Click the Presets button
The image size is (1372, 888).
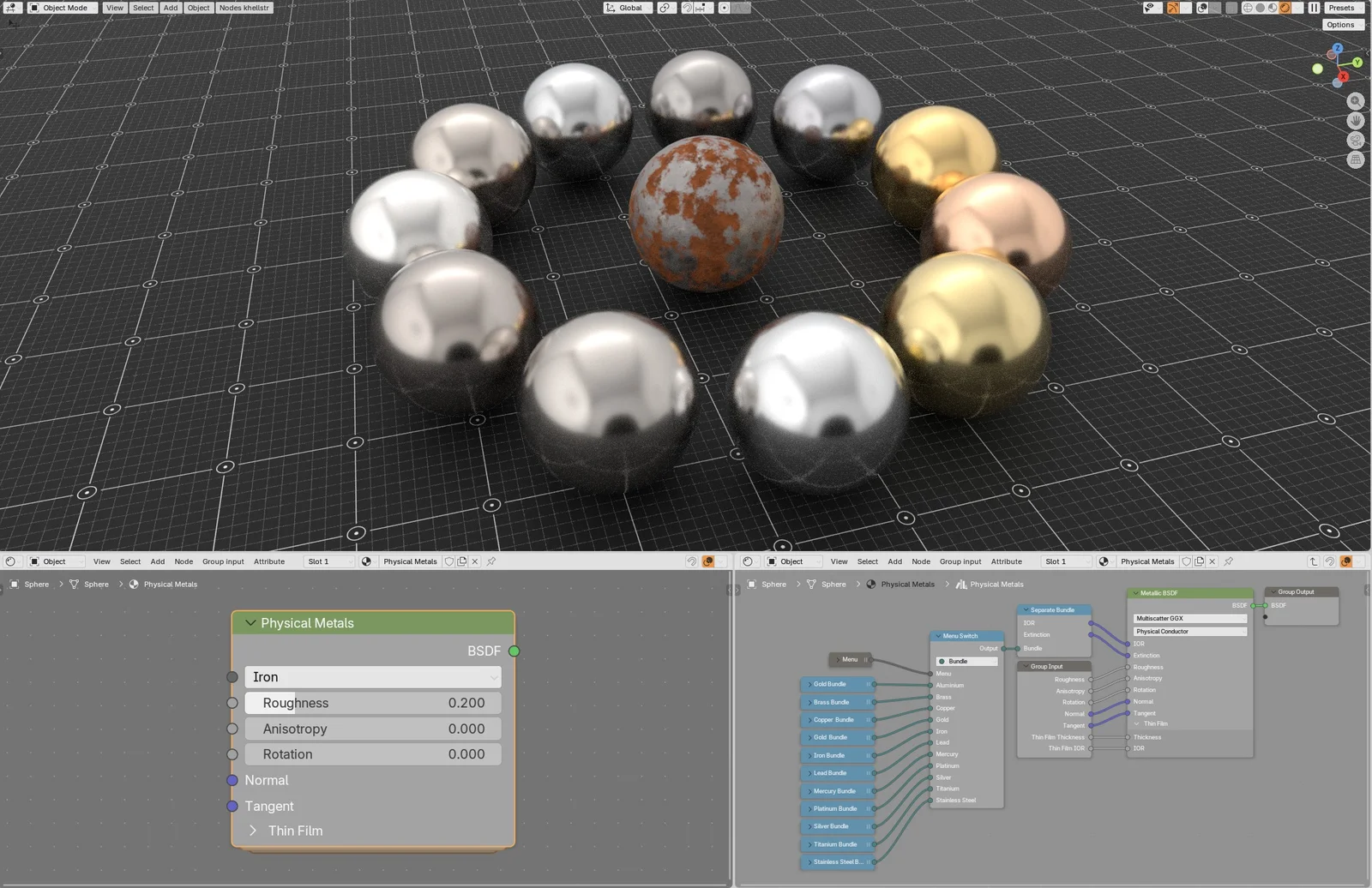[x=1341, y=8]
